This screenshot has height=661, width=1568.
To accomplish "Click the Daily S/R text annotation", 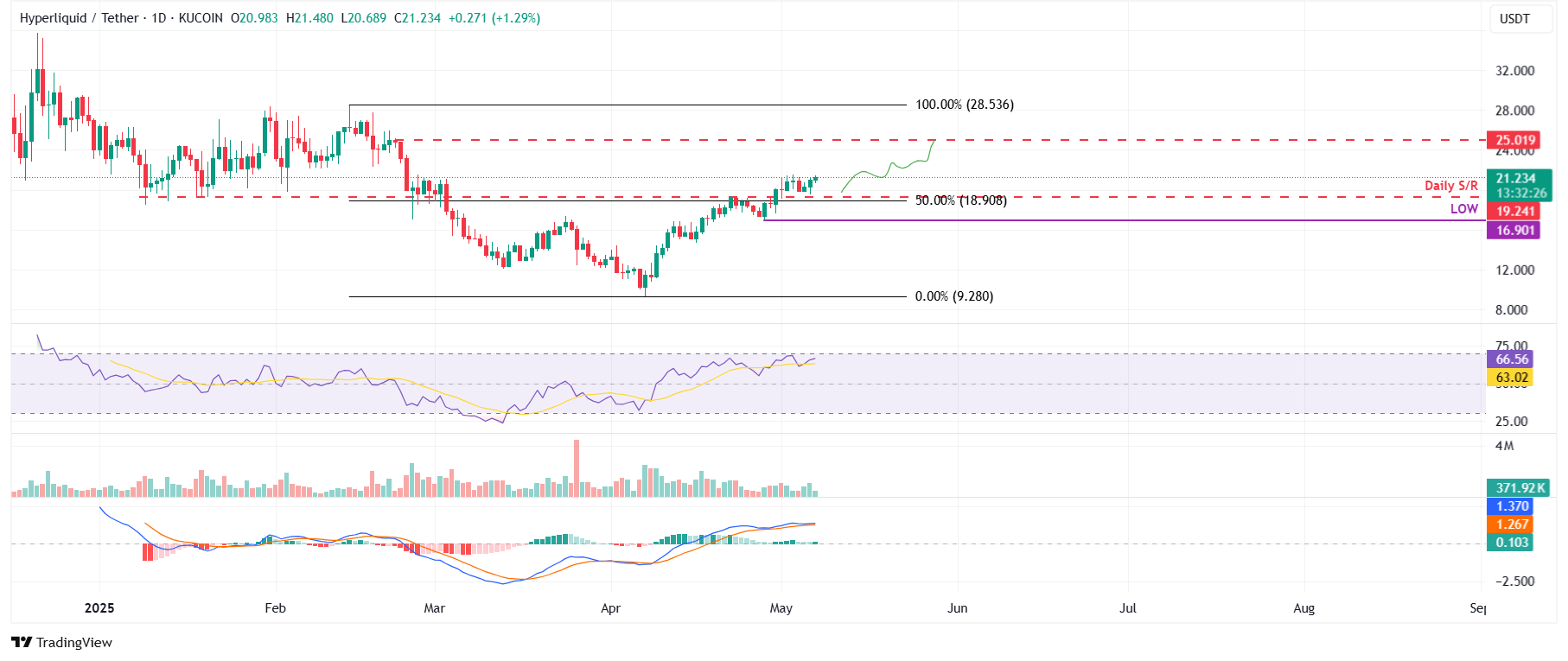I will pos(1450,186).
